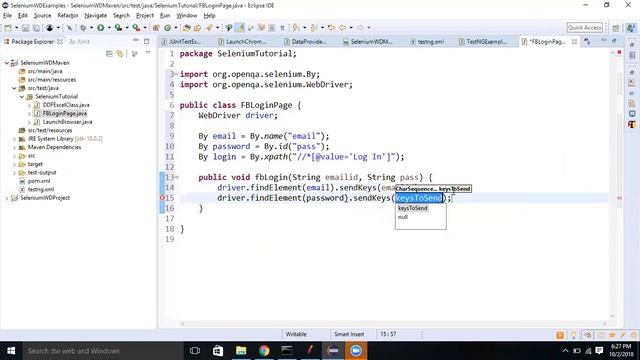Open the Open Perspective icon
640x360 pixels.
[616, 28]
